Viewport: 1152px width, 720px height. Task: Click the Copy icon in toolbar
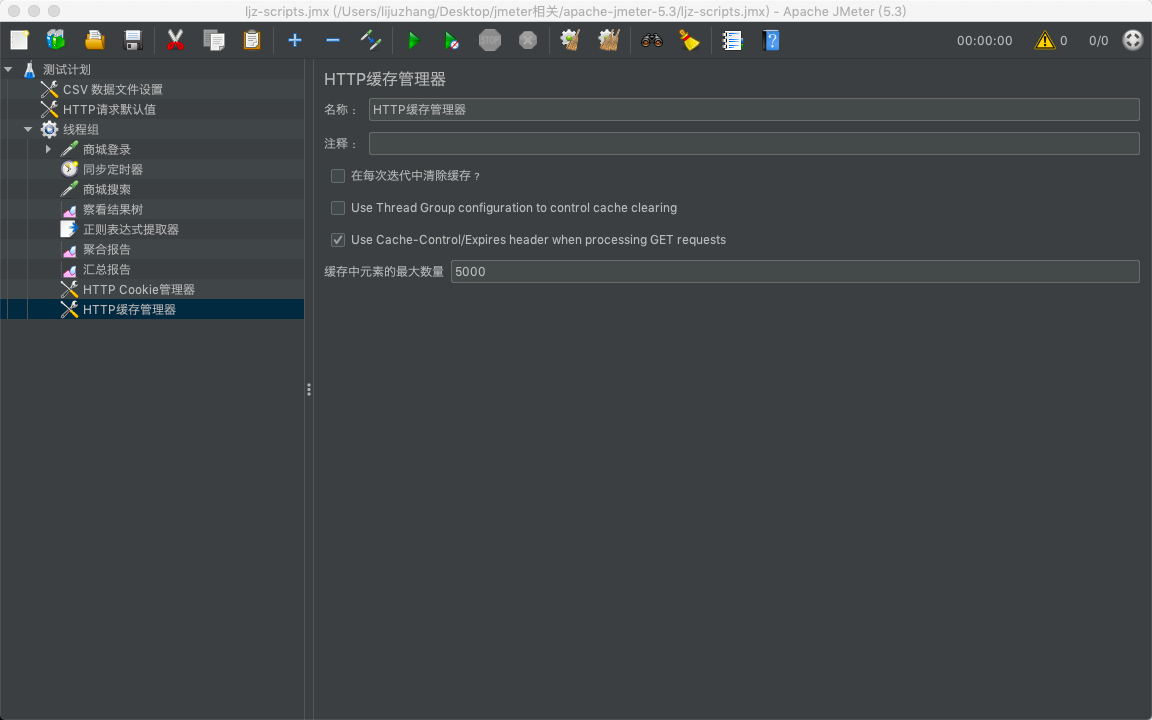pyautogui.click(x=214, y=40)
